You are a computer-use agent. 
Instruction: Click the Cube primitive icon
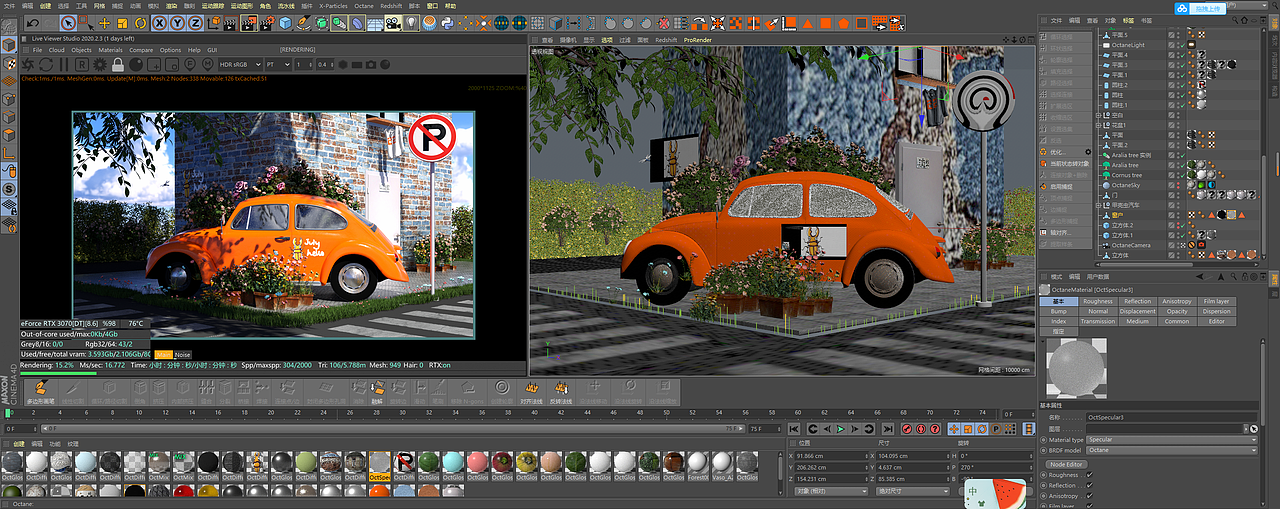(285, 22)
